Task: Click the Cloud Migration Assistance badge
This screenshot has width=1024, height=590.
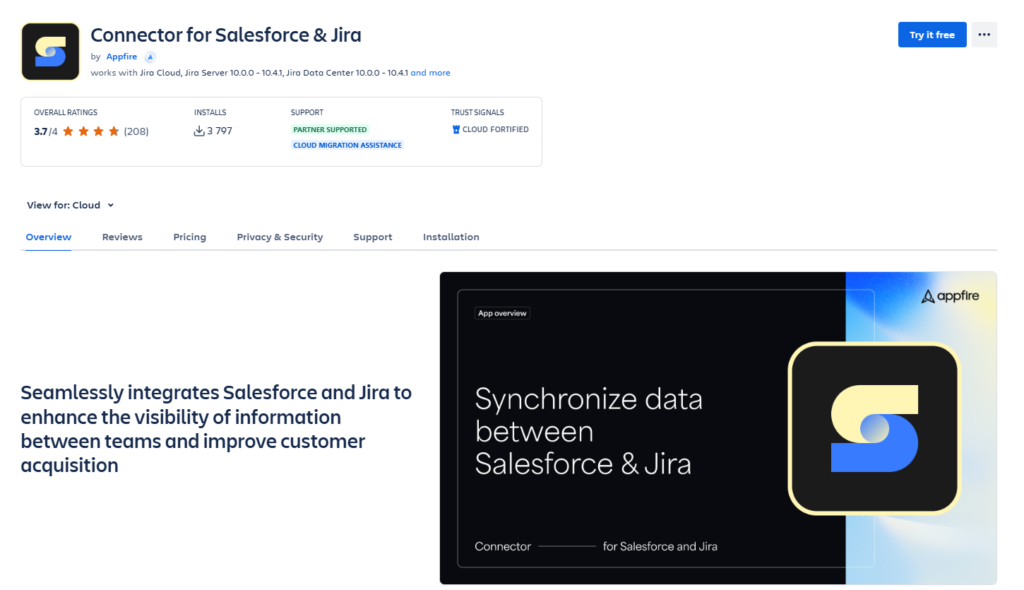Action: tap(347, 145)
